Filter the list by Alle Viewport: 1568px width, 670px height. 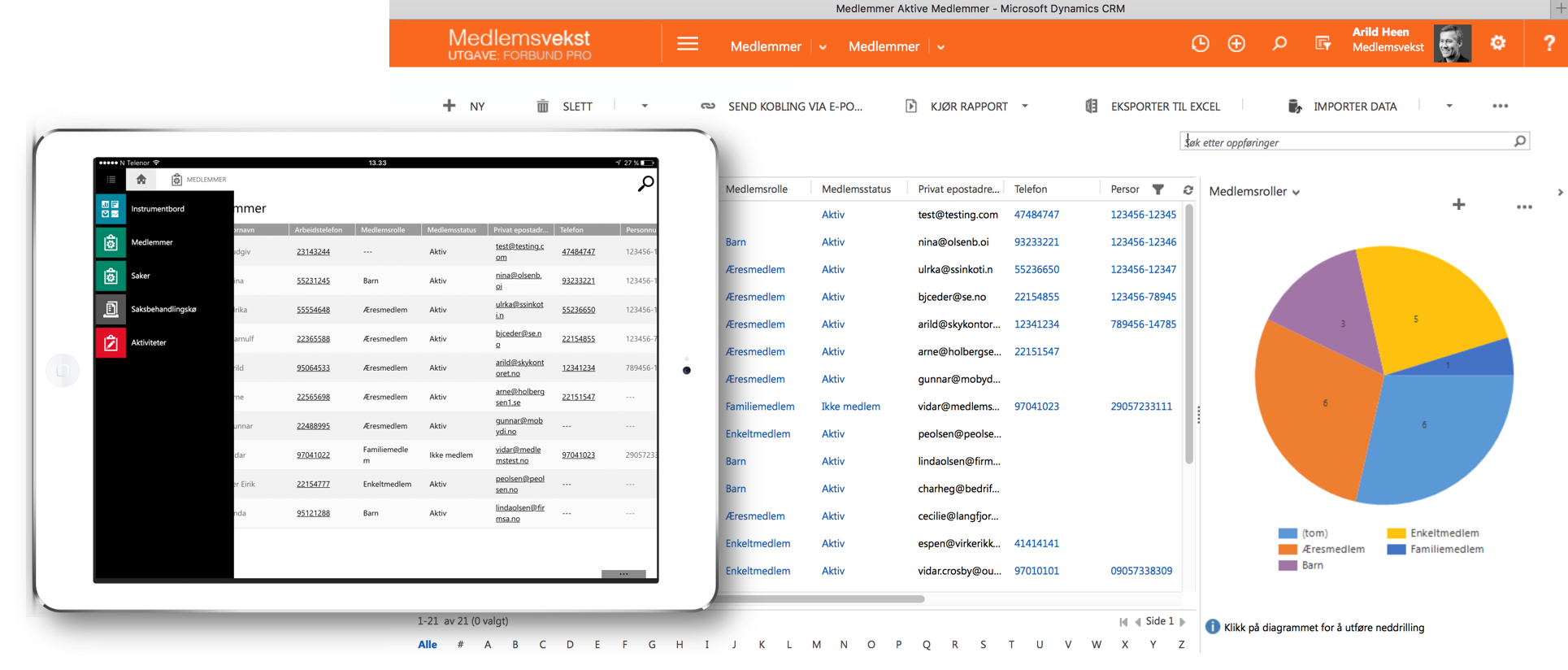pos(428,645)
